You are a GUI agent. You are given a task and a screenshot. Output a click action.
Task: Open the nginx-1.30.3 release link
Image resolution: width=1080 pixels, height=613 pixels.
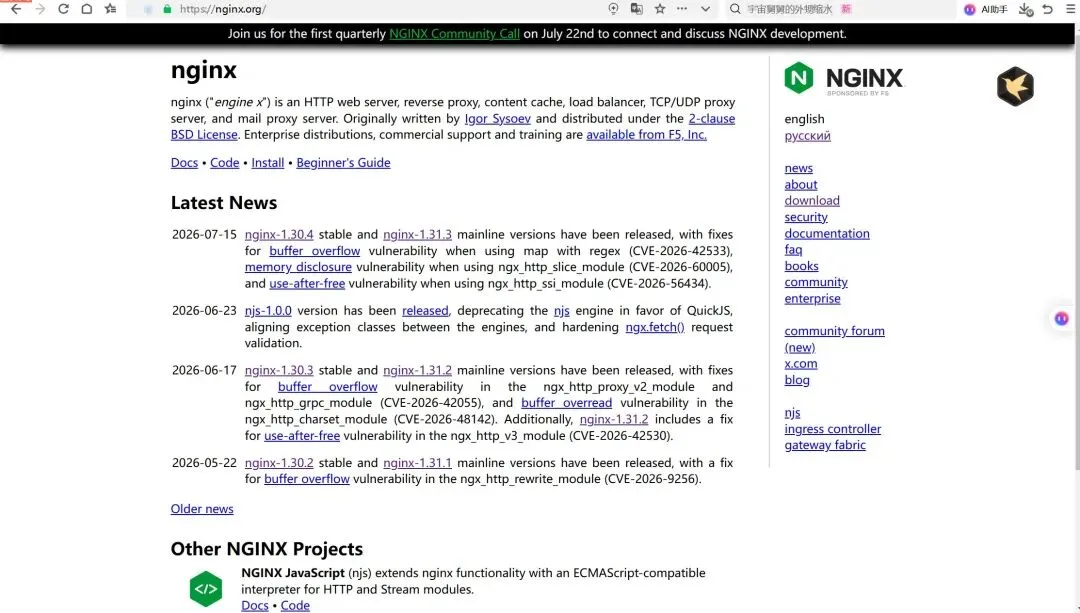279,370
